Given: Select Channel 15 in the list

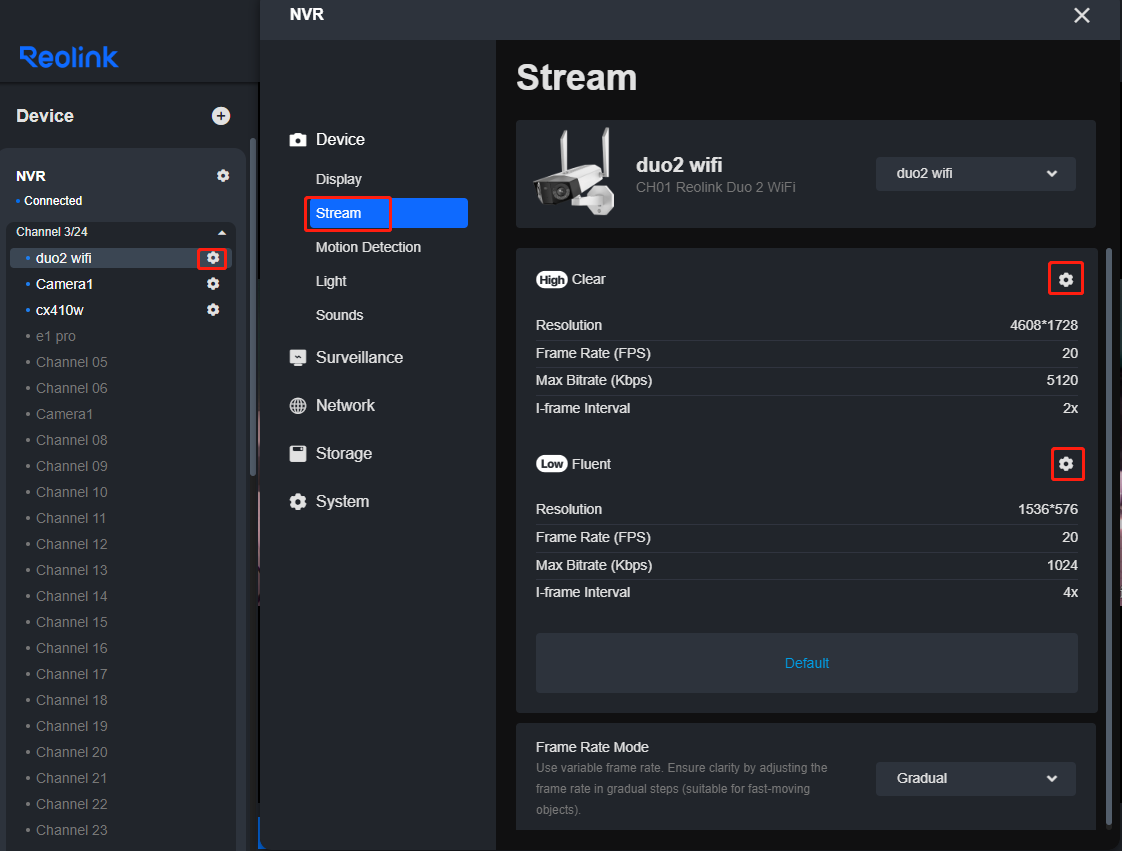Looking at the screenshot, I should [x=72, y=622].
